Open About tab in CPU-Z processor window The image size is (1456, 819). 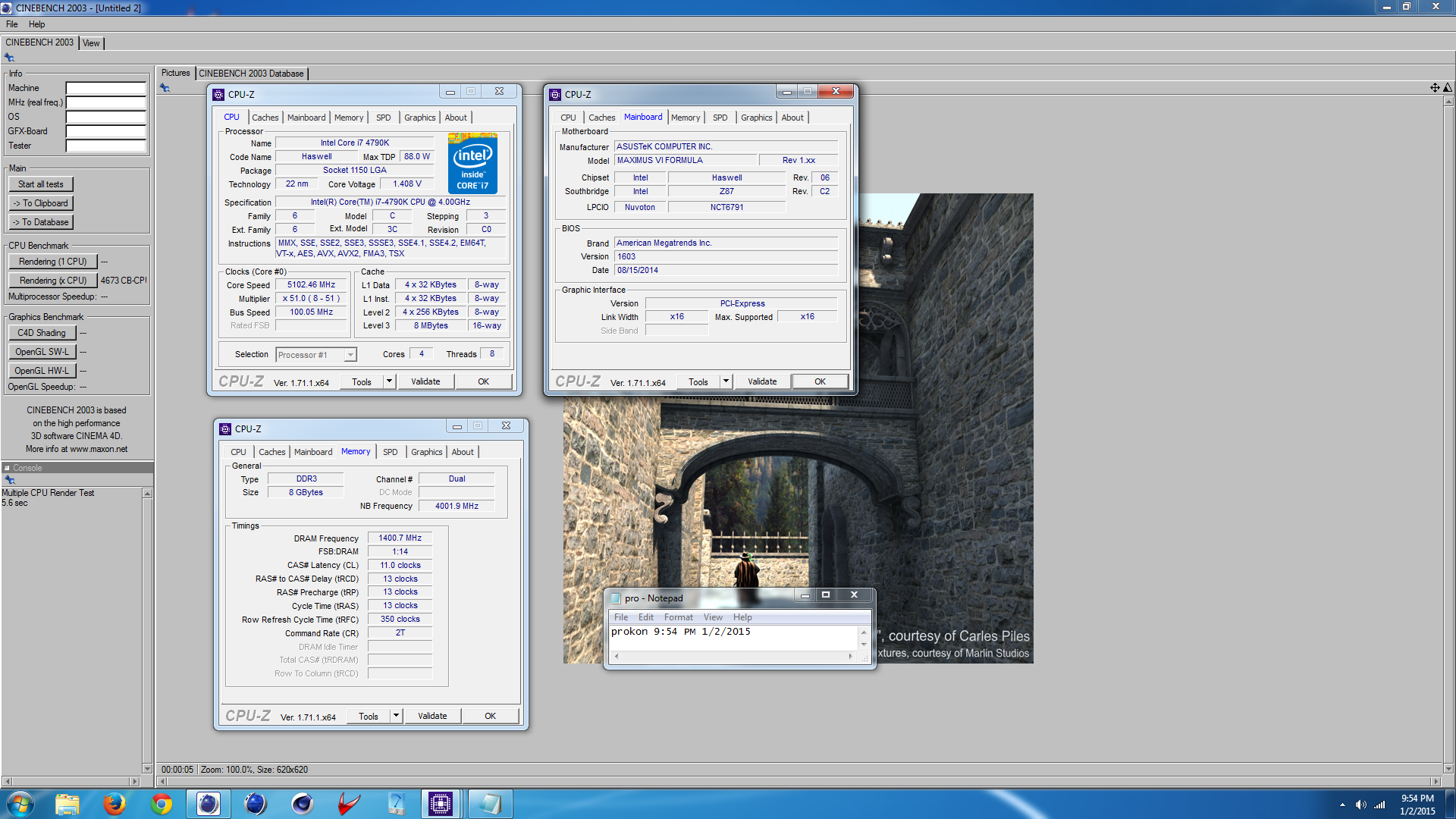click(456, 118)
